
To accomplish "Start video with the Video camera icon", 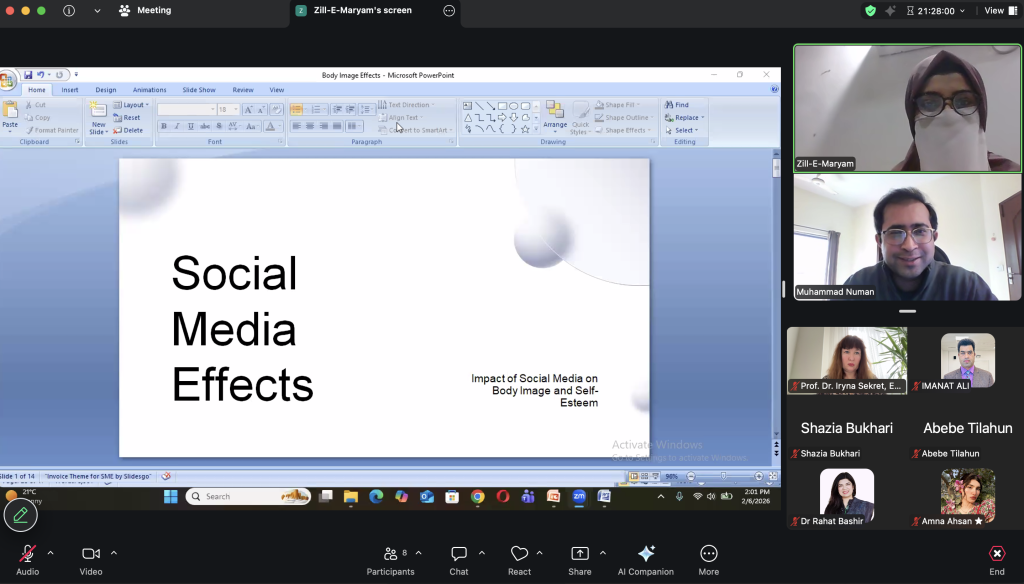I will pyautogui.click(x=91, y=554).
